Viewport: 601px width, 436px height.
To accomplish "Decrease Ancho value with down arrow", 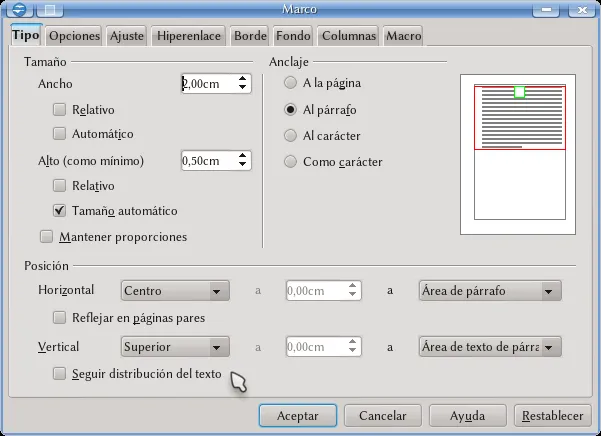I will tap(242, 87).
